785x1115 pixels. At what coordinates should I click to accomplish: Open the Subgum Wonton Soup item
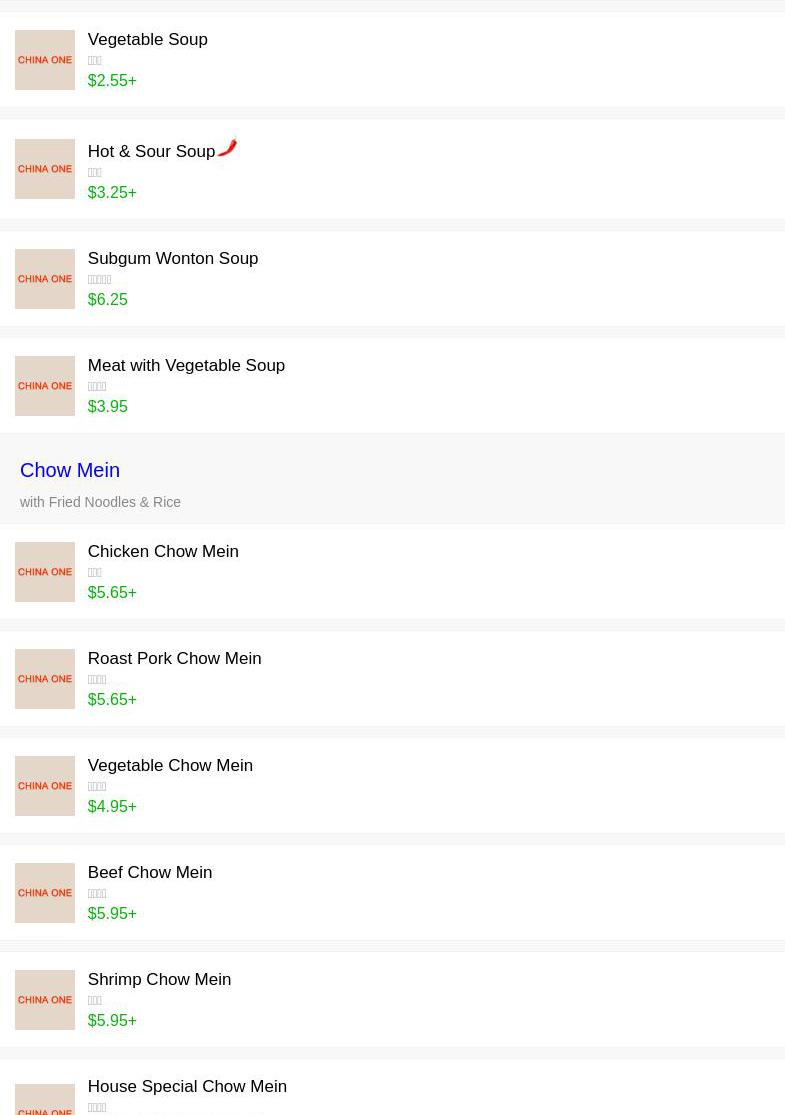coord(172,259)
